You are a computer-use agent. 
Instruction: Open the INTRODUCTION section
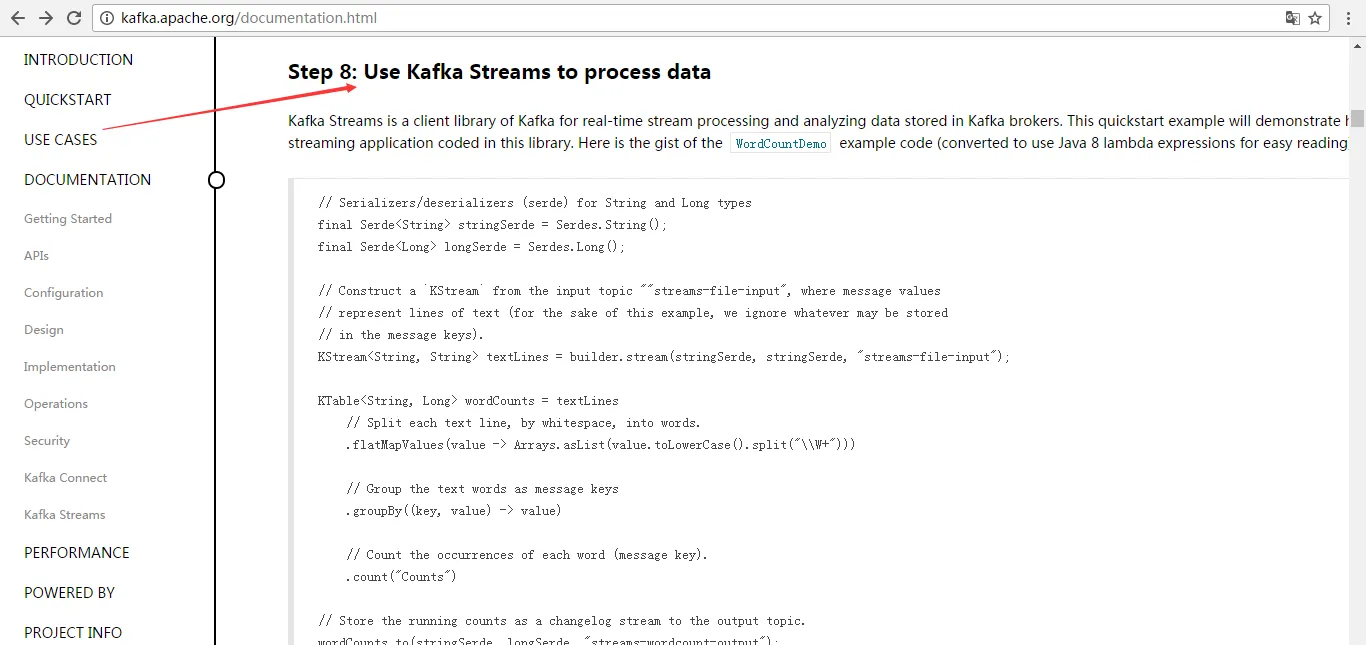[x=78, y=60]
